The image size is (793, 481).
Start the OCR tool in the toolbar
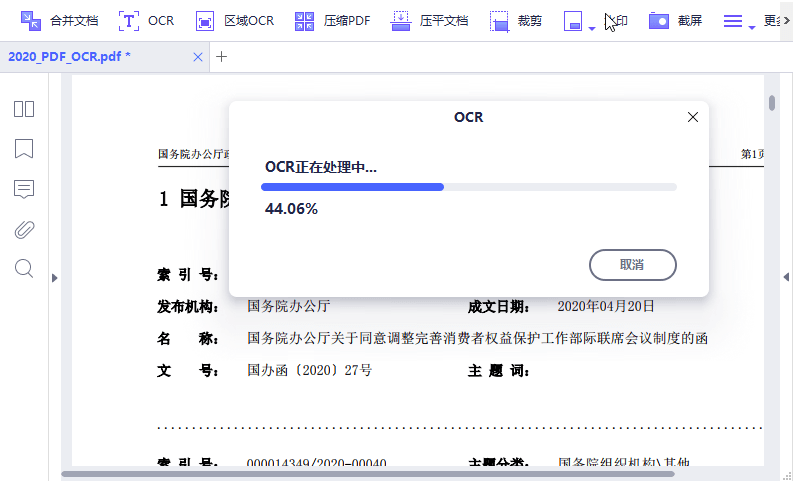pyautogui.click(x=146, y=20)
